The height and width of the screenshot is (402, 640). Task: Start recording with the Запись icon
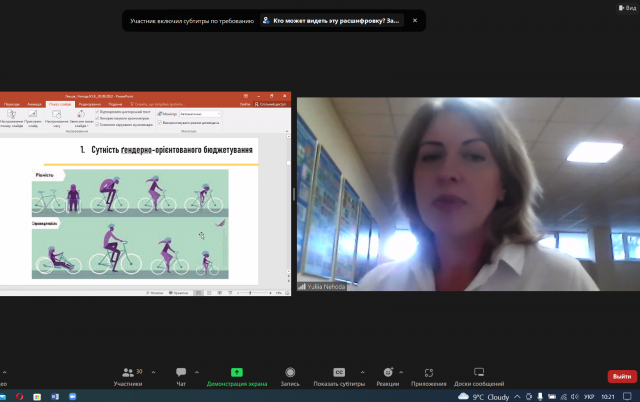[x=290, y=374]
